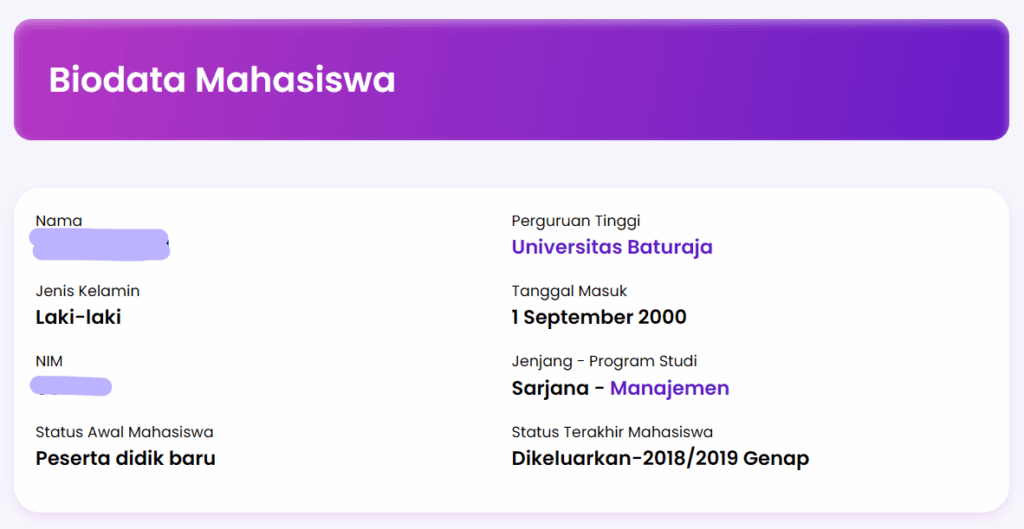The image size is (1024, 529).
Task: Click the Perguruan Tinggi label
Action: [576, 221]
